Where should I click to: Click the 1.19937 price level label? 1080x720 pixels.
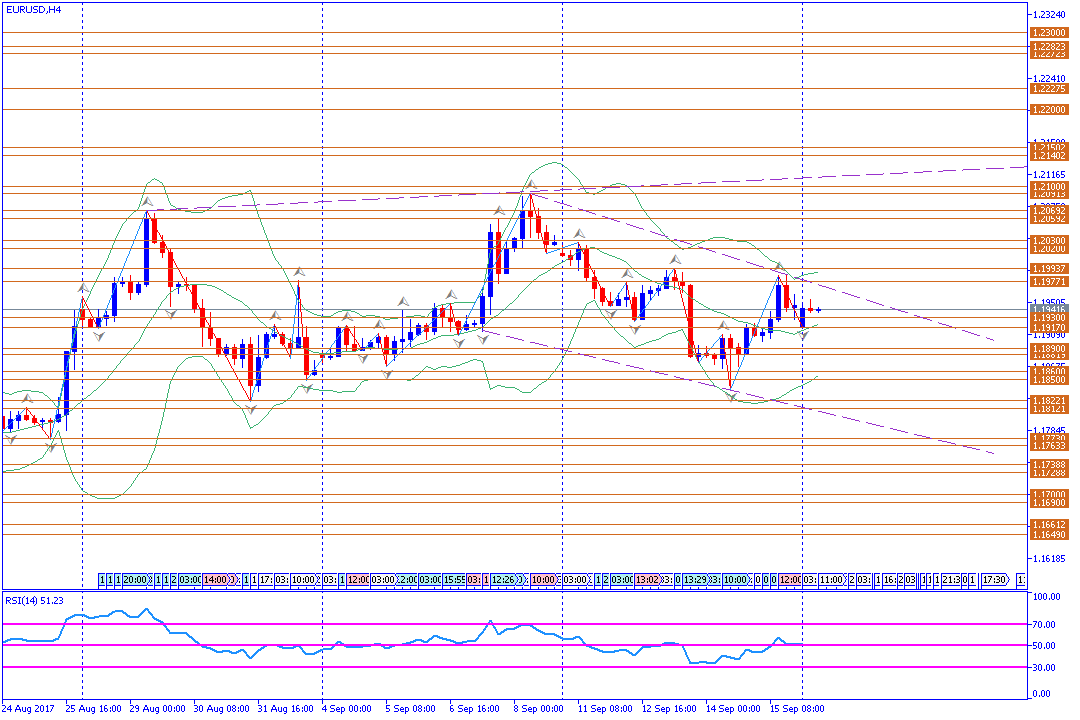click(x=1049, y=269)
